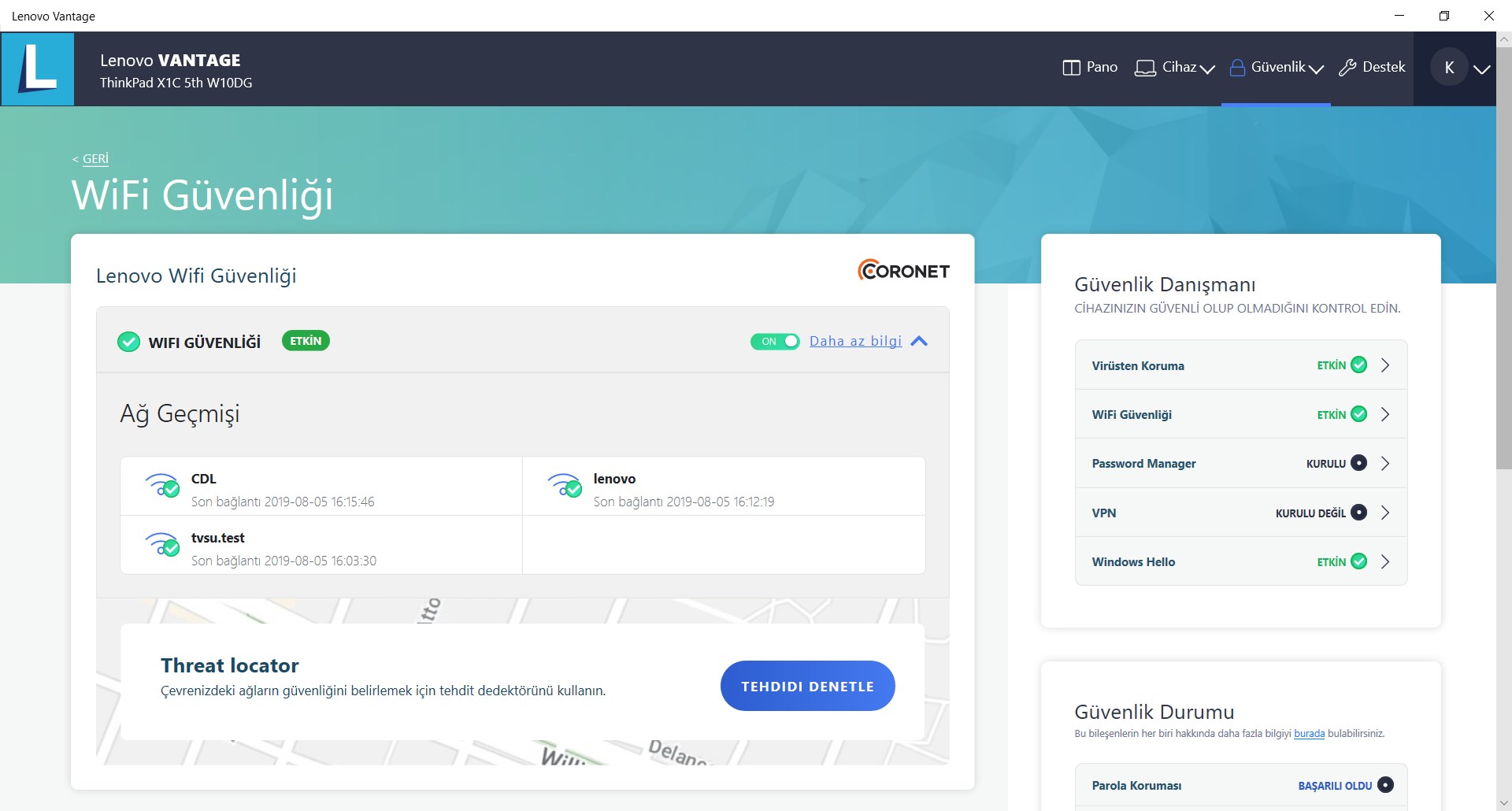Click the WiFi Güvenliği green check status icon
The height and width of the screenshot is (811, 1512).
pos(1359,414)
